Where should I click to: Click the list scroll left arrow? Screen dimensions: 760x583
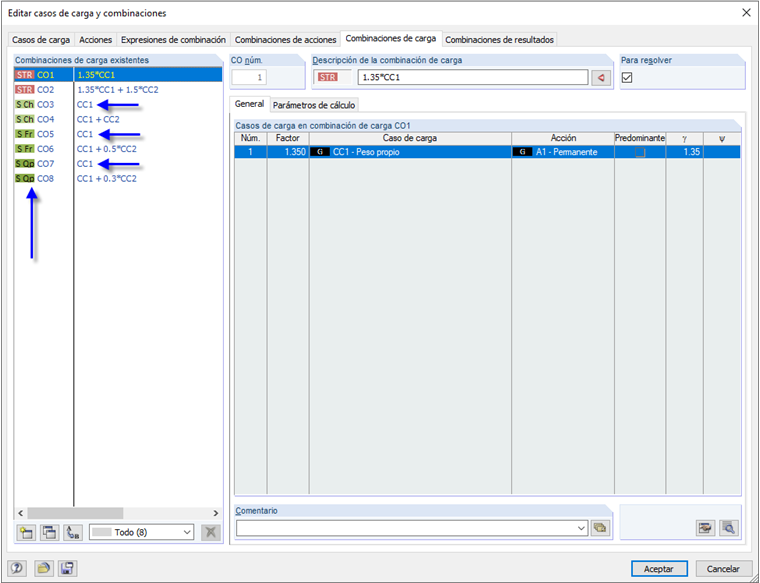pos(20,513)
